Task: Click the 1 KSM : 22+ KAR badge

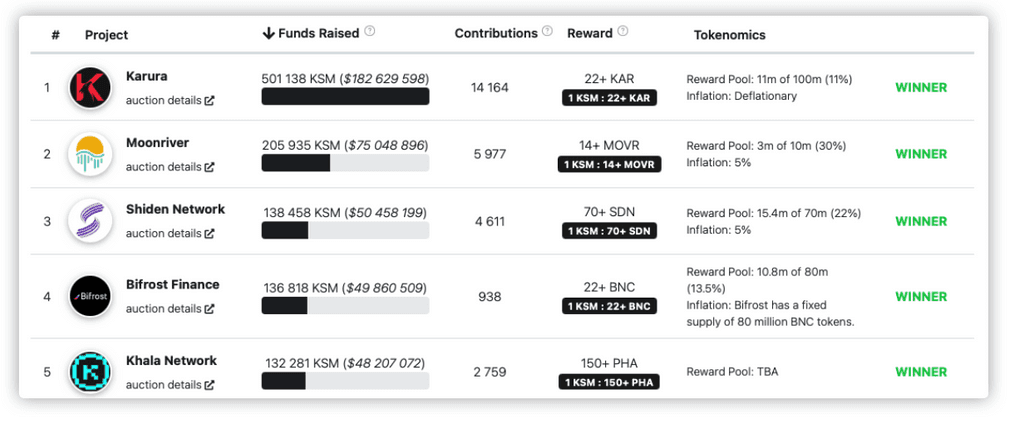Action: pos(609,98)
